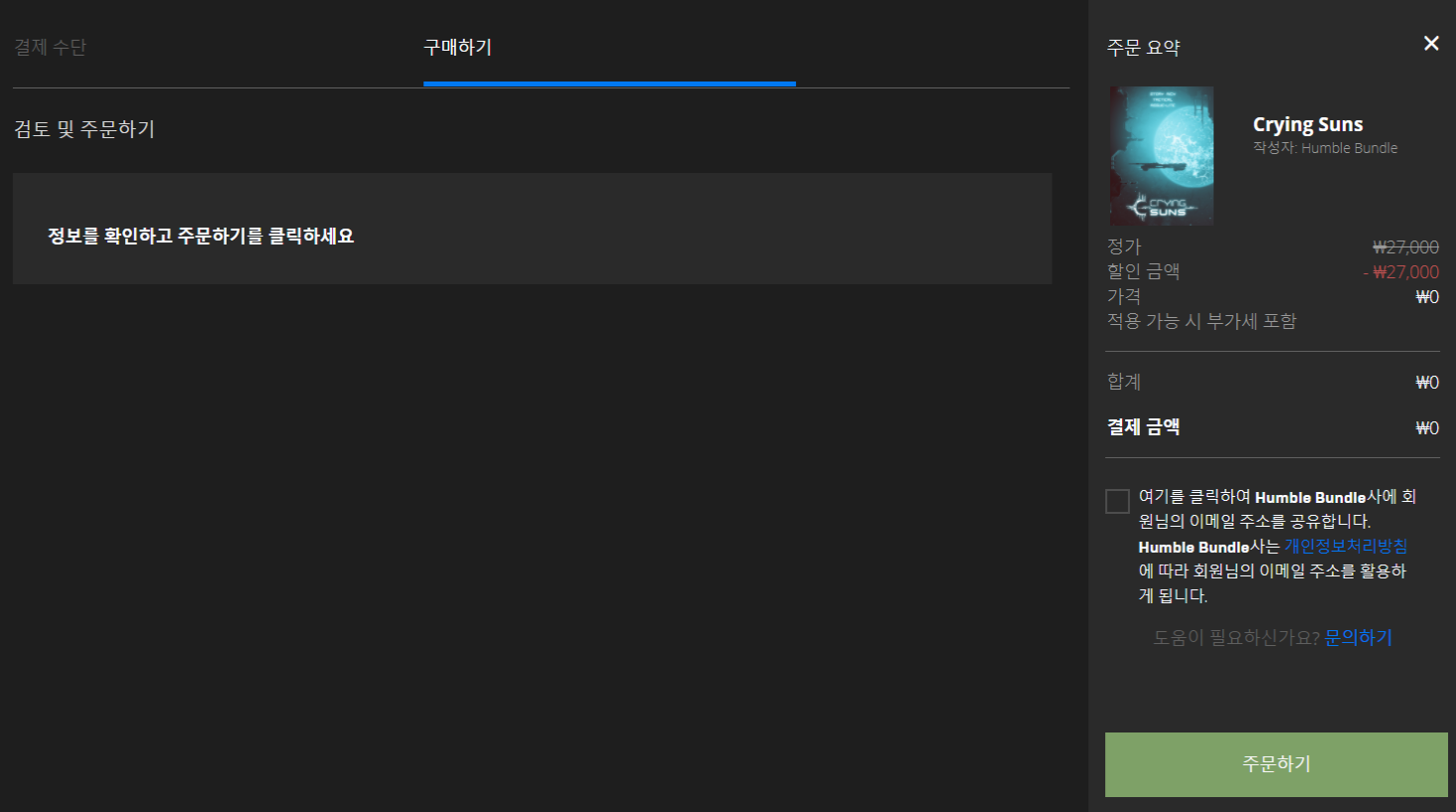This screenshot has height=812, width=1456.
Task: Close the order summary with the X icon
Action: [1431, 43]
